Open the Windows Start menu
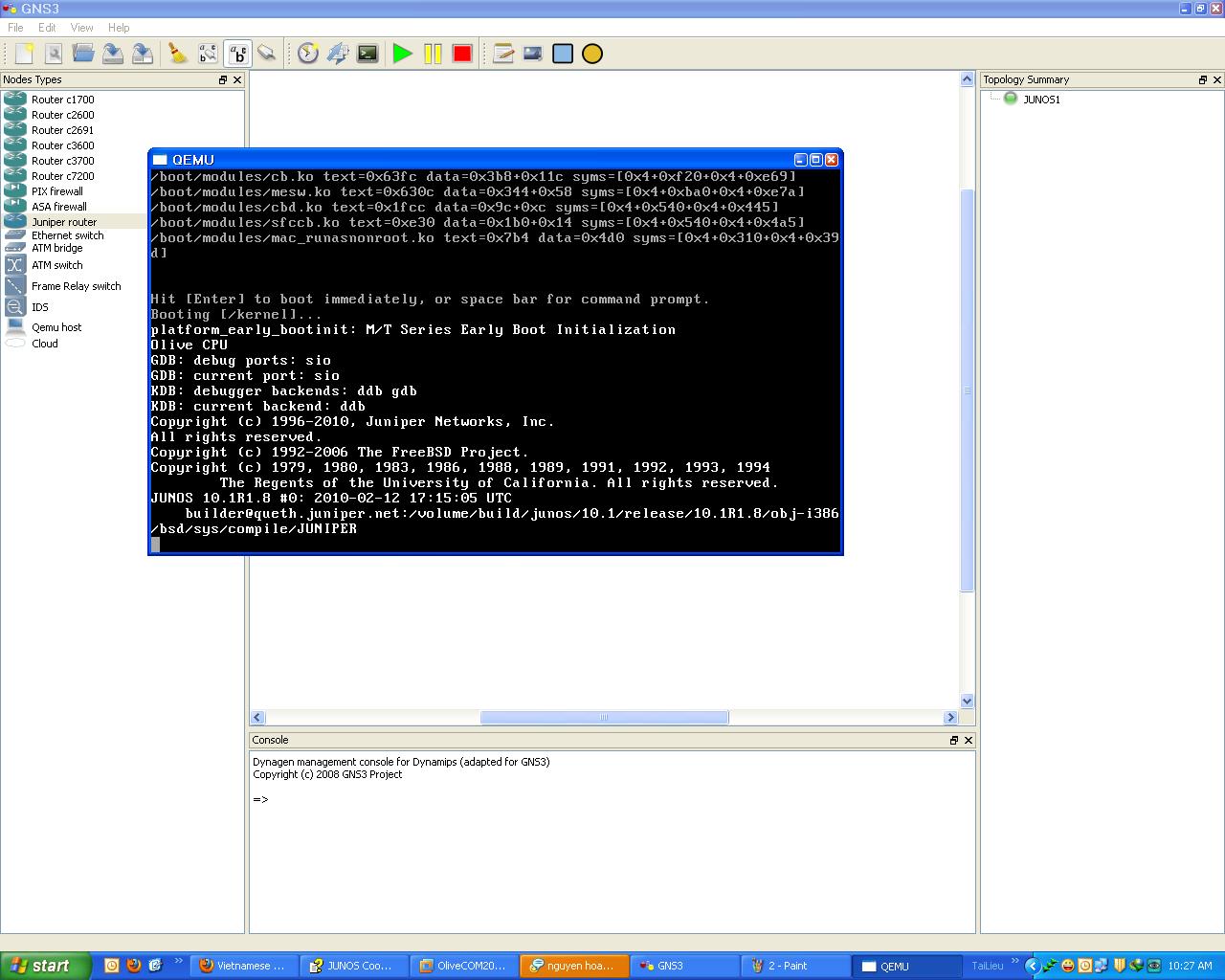The image size is (1225, 980). pyautogui.click(x=45, y=966)
